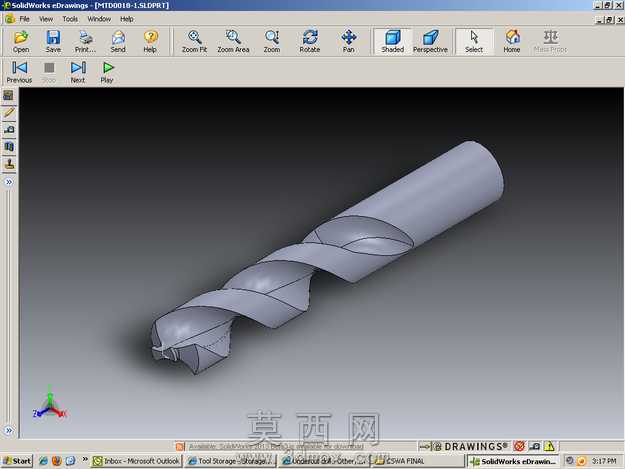
Task: Open the Help toolbar button
Action: [x=150, y=41]
